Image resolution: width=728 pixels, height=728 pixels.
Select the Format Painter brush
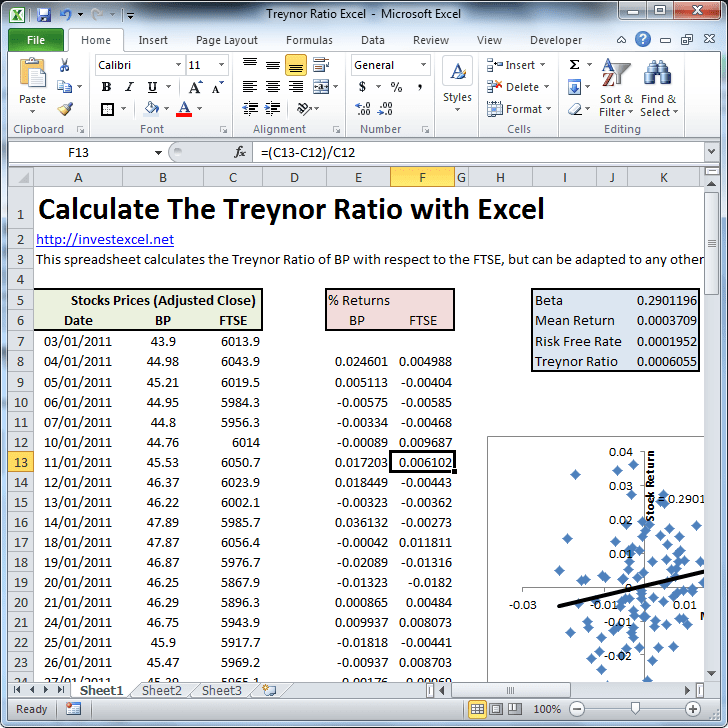tap(65, 109)
